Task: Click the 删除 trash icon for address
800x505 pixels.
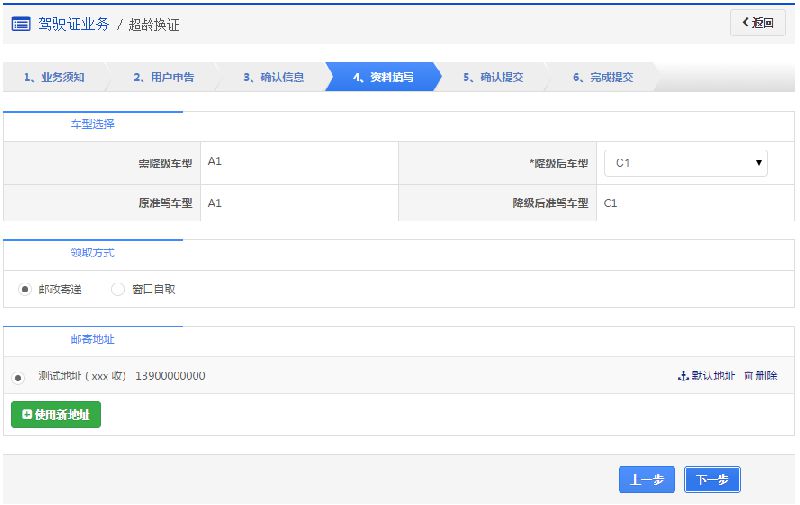Action: (761, 376)
